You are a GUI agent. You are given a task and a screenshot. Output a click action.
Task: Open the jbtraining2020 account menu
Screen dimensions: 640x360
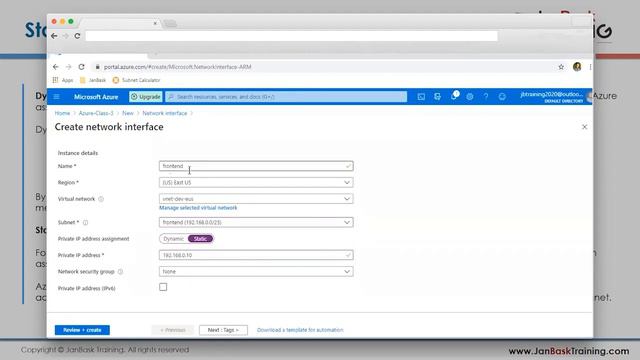click(x=555, y=97)
